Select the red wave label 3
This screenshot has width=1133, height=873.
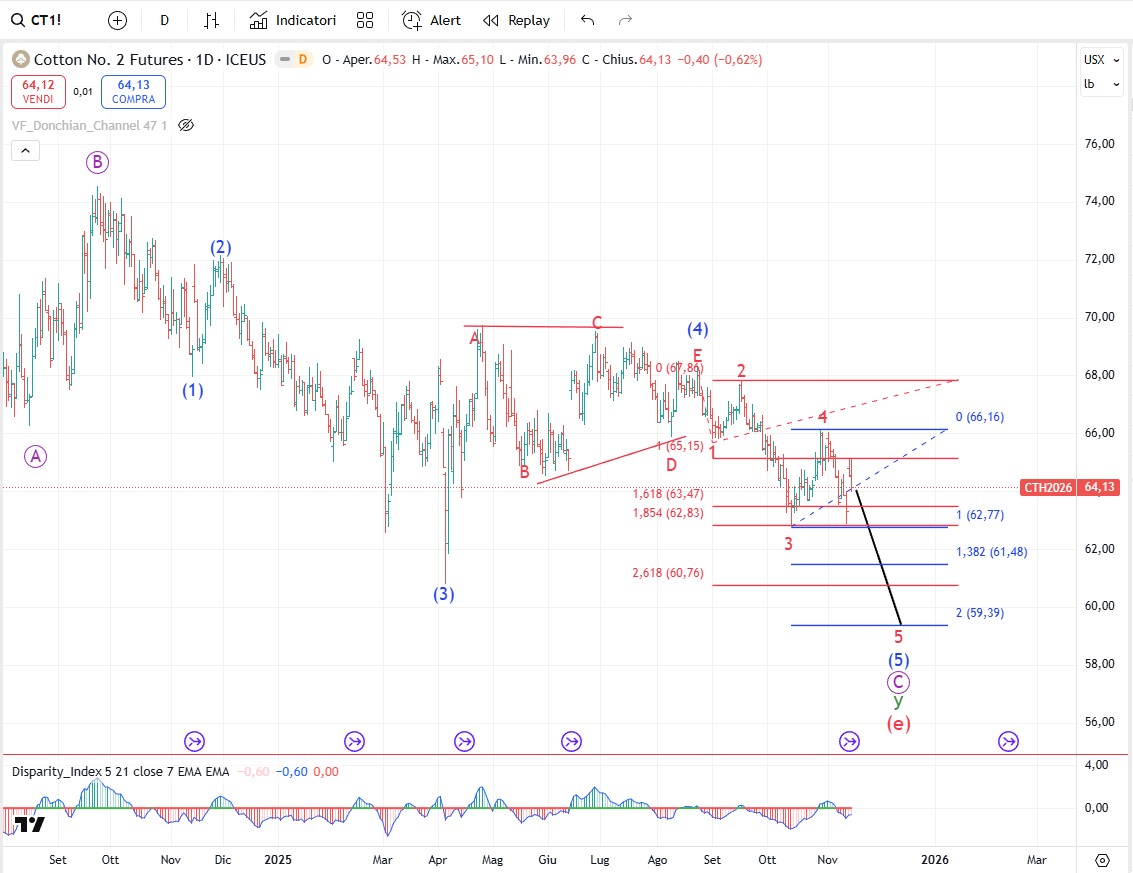click(x=788, y=543)
